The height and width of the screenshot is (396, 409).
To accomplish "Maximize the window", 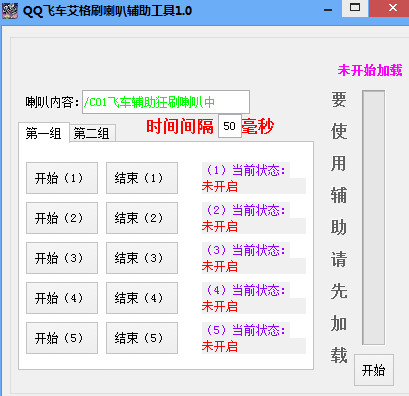I will (x=355, y=7).
